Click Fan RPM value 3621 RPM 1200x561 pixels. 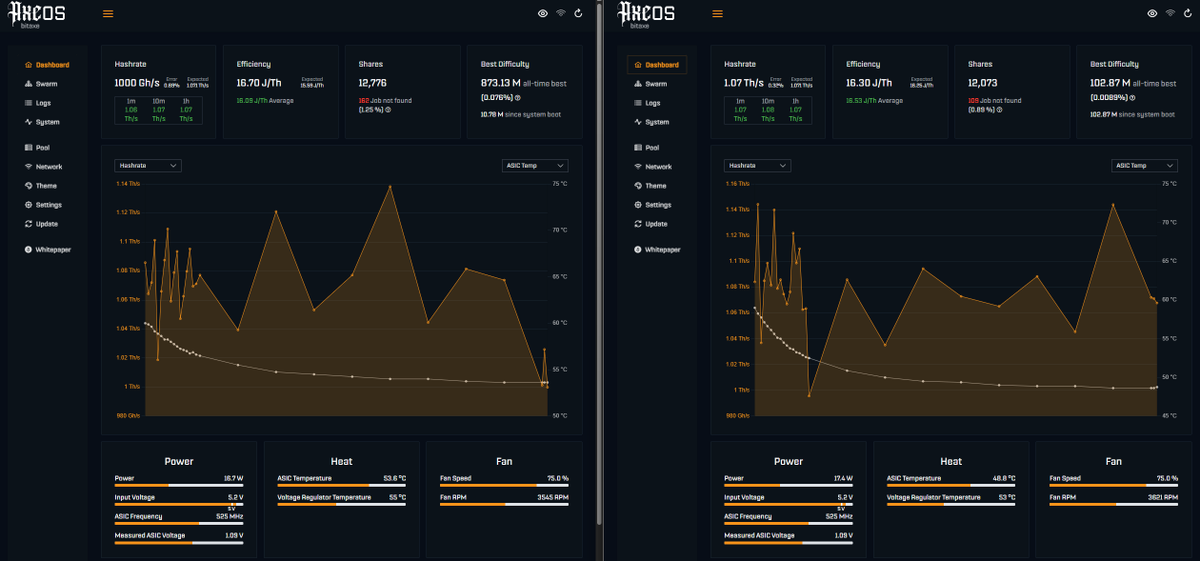point(1161,497)
